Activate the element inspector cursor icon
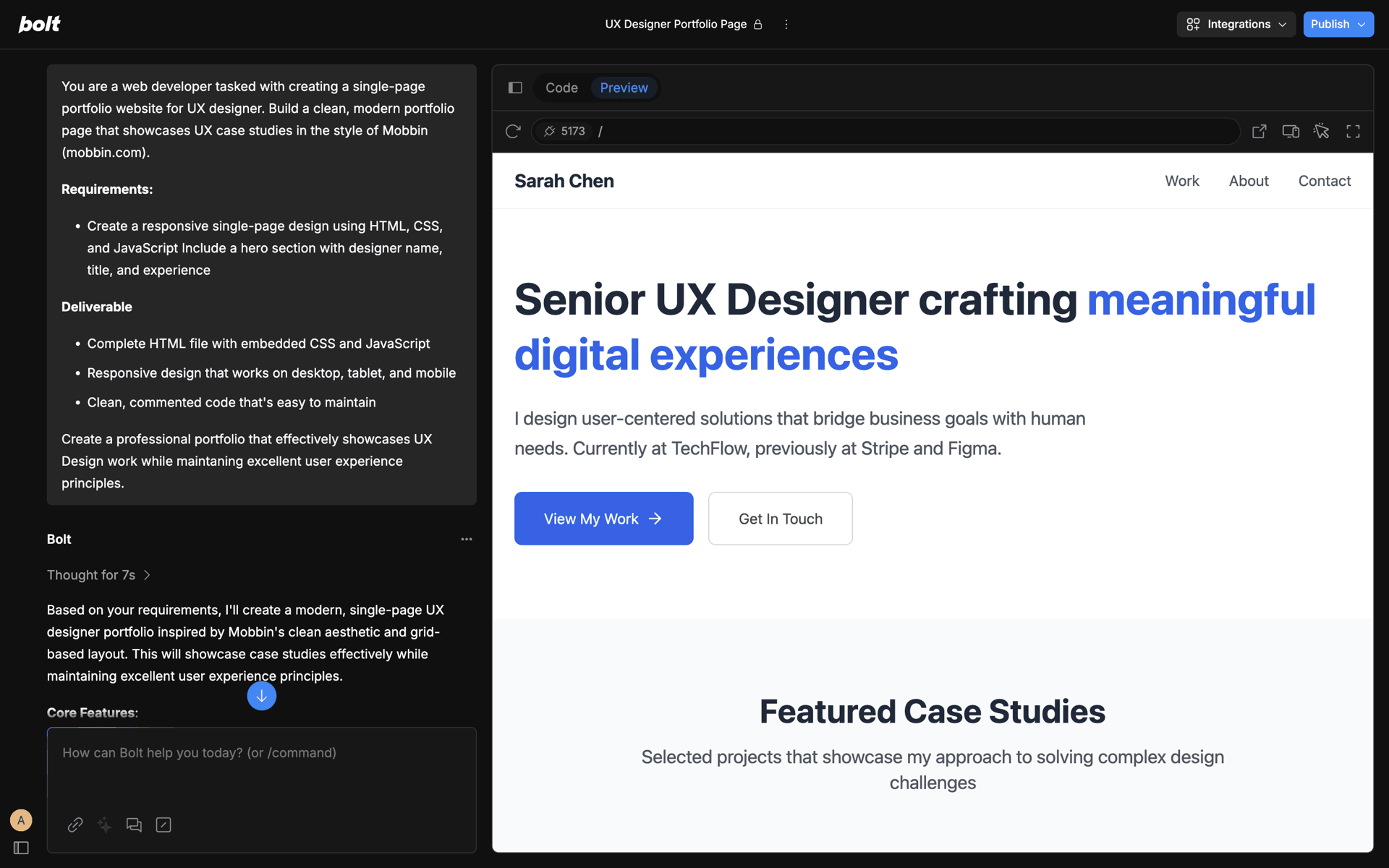Viewport: 1389px width, 868px height. pyautogui.click(x=1322, y=131)
